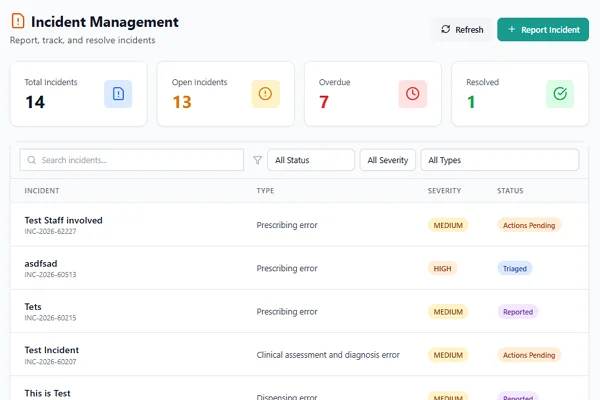Screen dimensions: 600x400
Task: Click the STATUS column header
Action: (510, 191)
